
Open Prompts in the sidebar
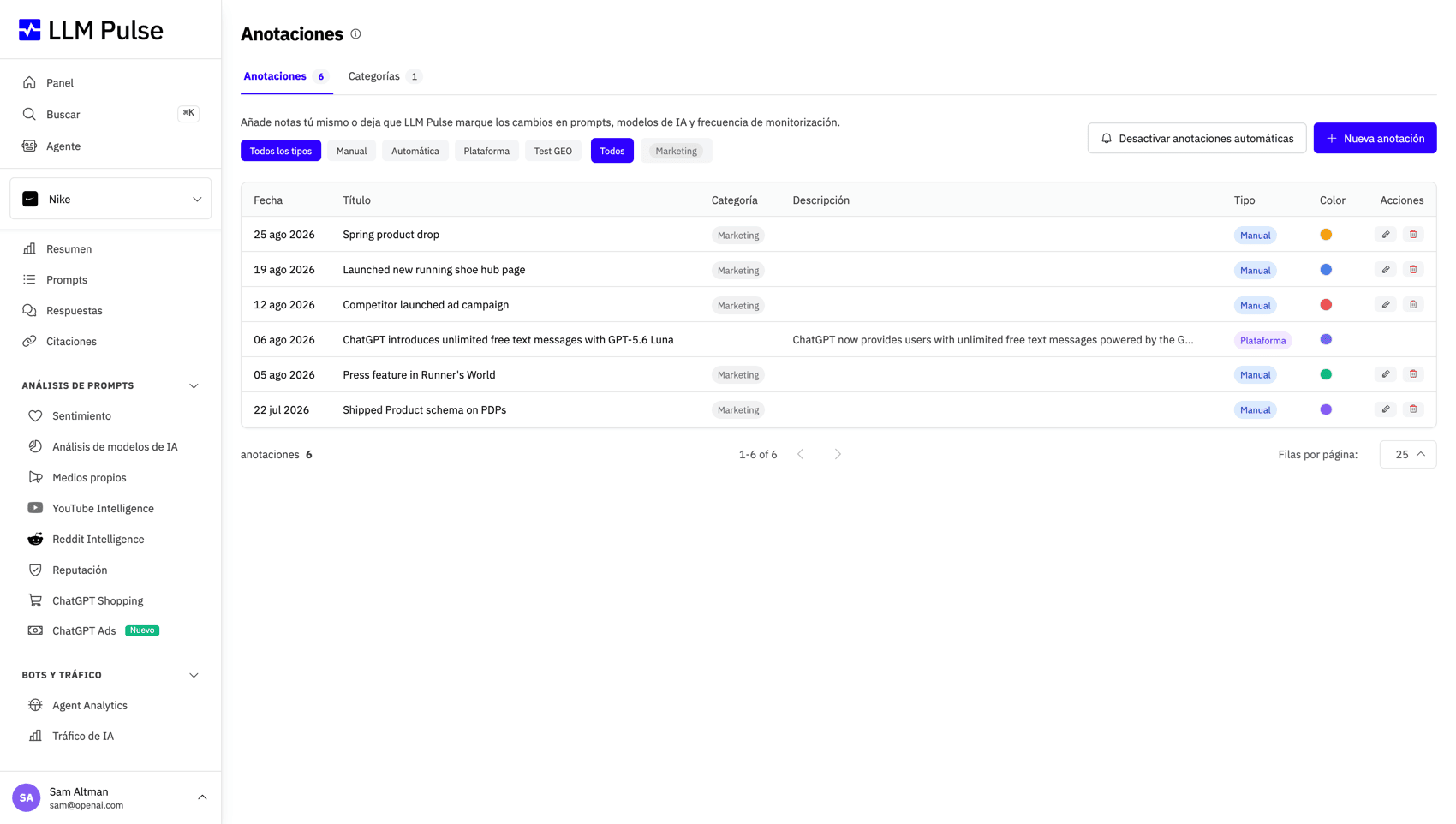[x=67, y=279]
